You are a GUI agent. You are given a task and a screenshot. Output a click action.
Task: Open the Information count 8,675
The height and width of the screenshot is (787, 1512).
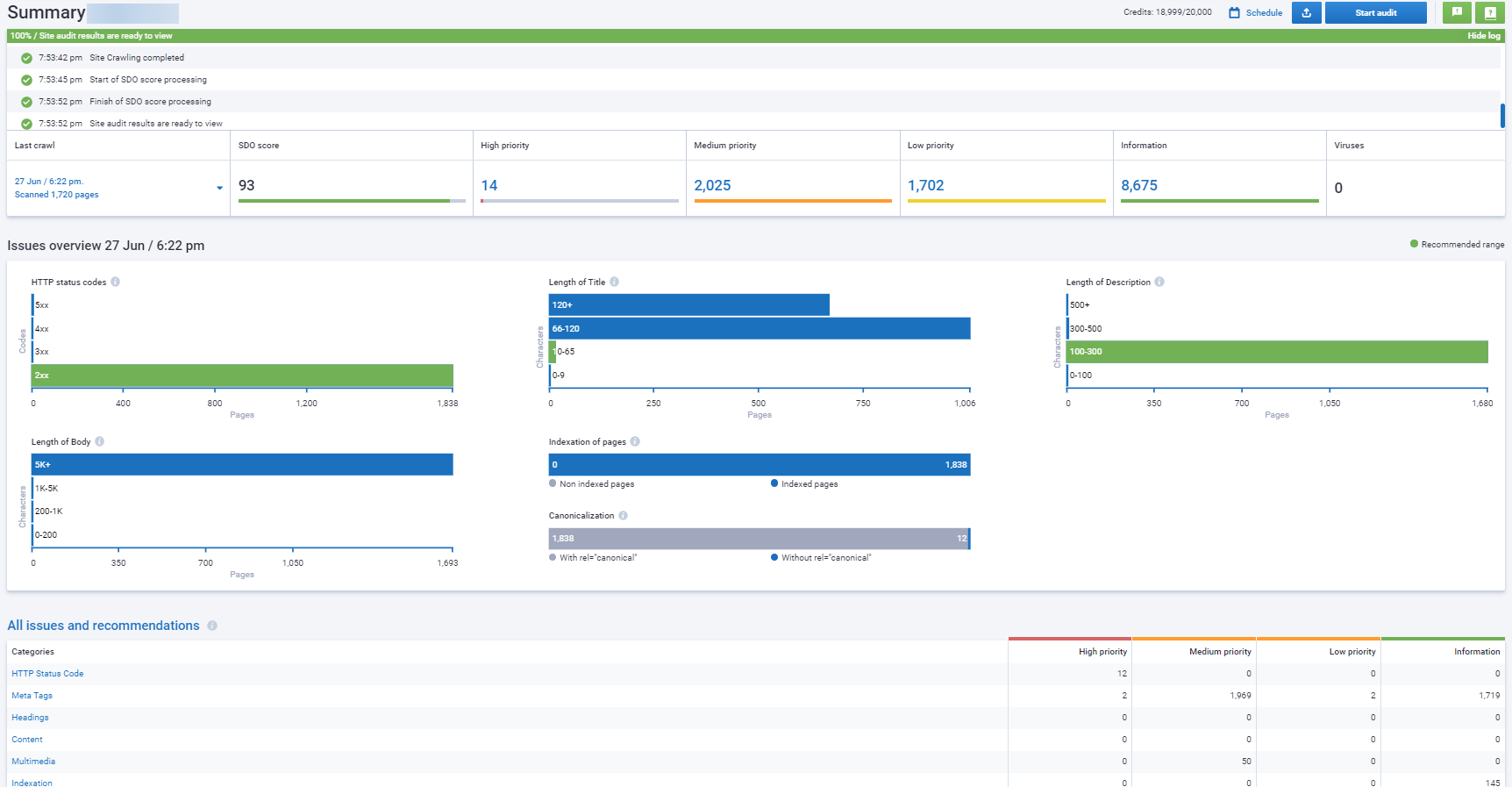coord(1139,185)
